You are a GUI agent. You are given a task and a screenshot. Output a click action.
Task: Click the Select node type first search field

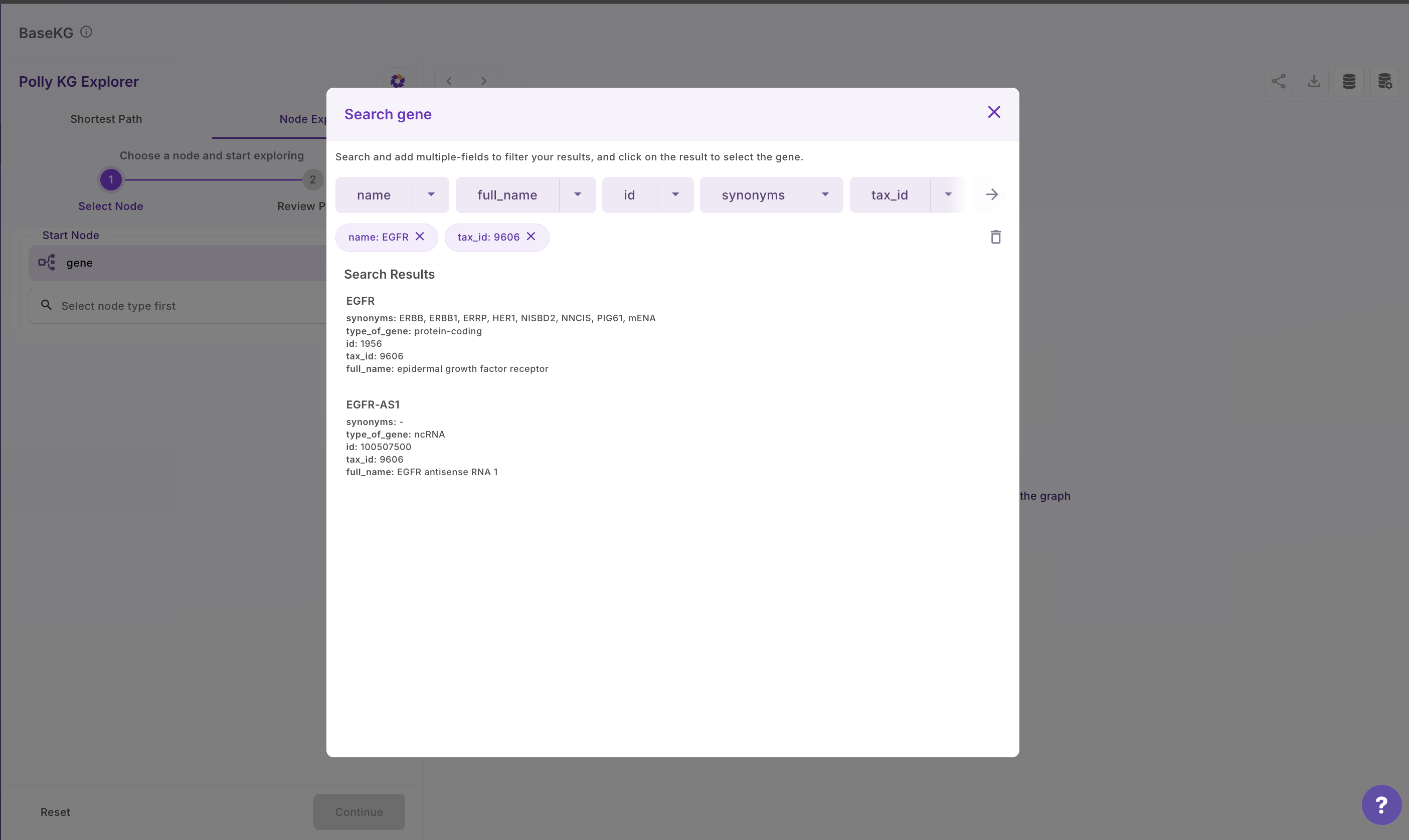click(x=178, y=306)
